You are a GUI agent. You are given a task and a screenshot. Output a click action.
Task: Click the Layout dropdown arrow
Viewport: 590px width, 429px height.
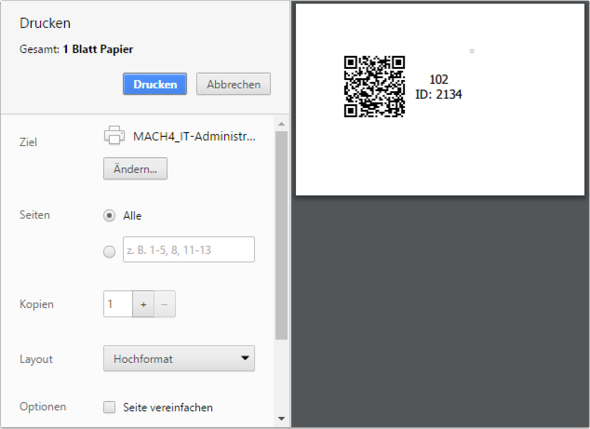[245, 358]
